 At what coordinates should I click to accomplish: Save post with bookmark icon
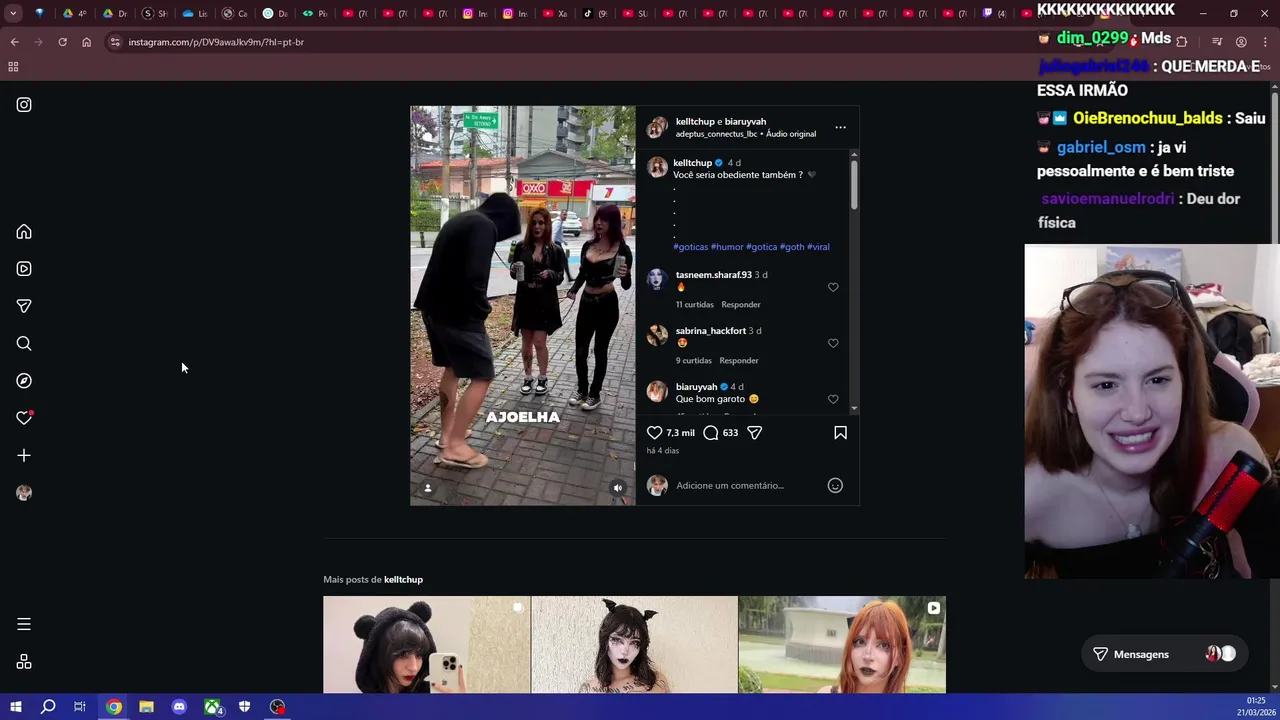point(840,433)
